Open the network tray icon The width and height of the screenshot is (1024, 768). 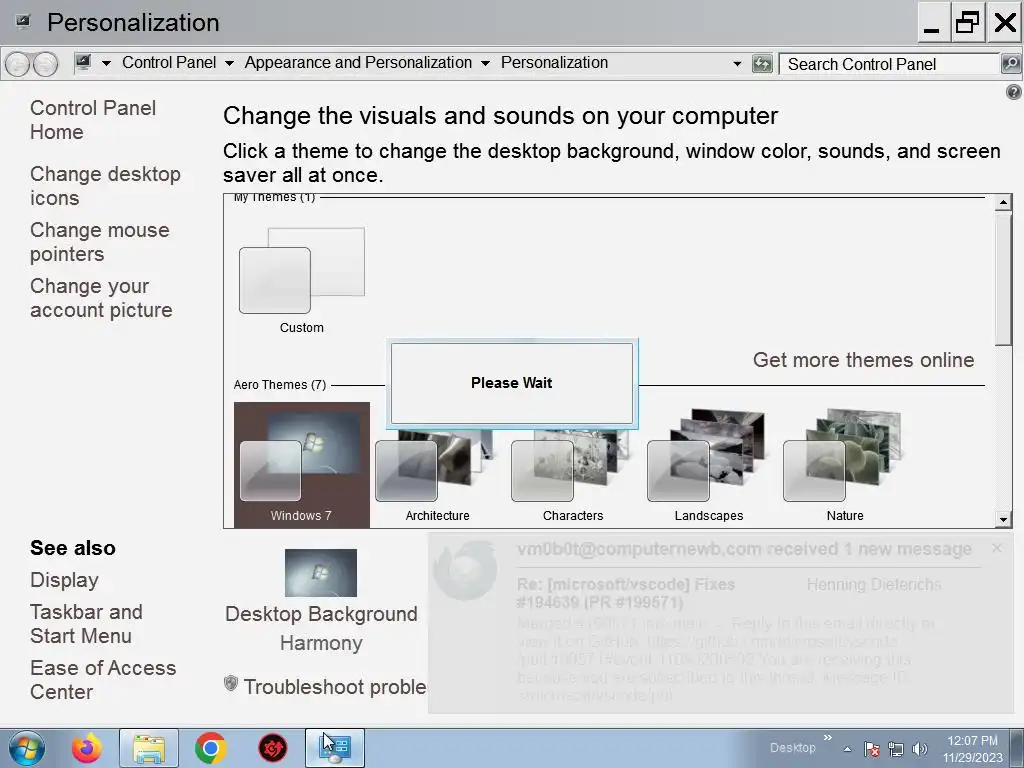click(895, 749)
